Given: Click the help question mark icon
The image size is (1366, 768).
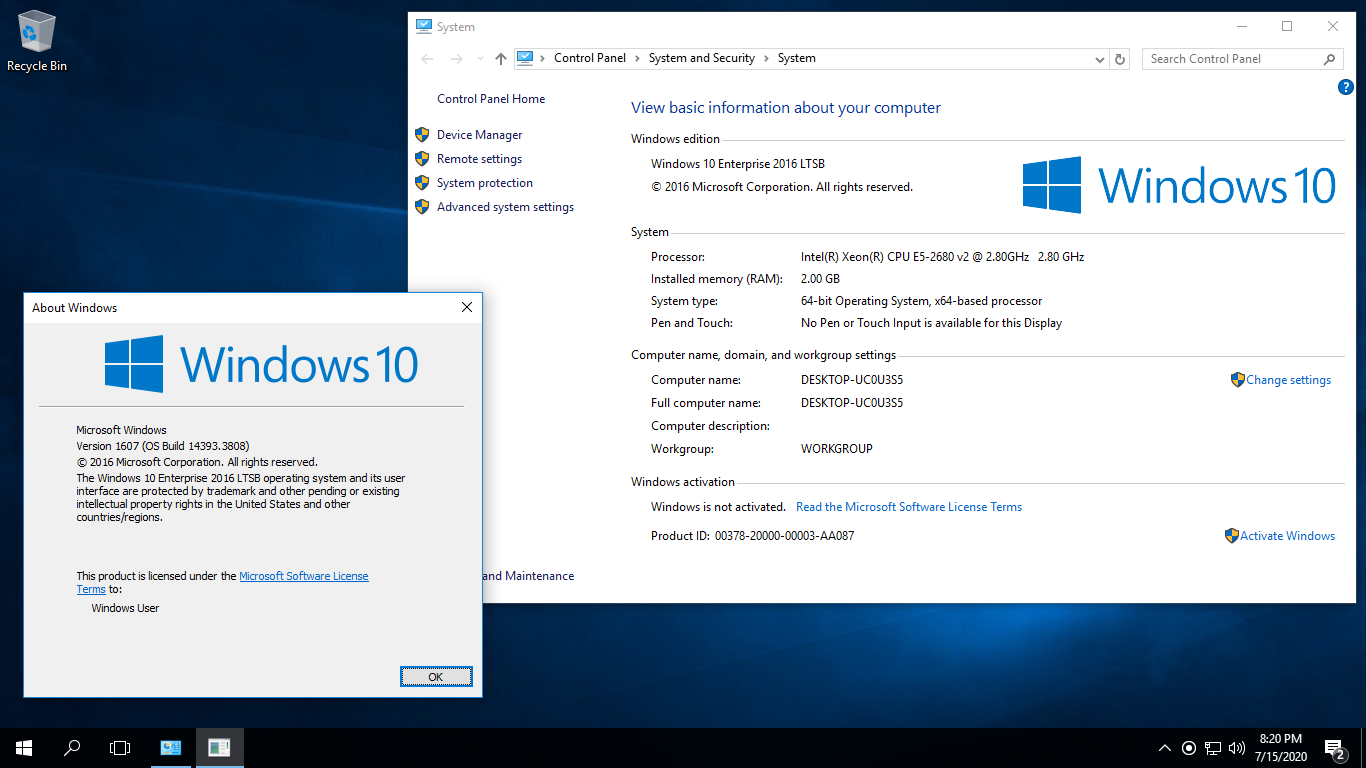Looking at the screenshot, I should point(1345,88).
